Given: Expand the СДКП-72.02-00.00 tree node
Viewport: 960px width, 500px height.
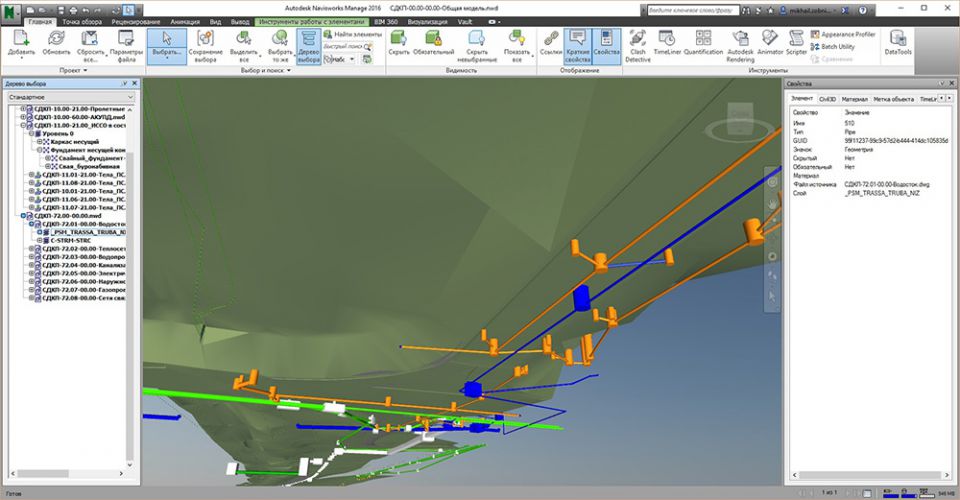Looking at the screenshot, I should pyautogui.click(x=32, y=249).
